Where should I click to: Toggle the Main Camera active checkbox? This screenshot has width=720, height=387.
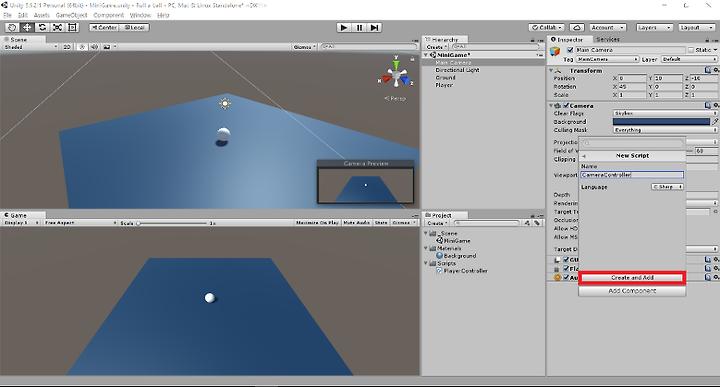pos(570,50)
